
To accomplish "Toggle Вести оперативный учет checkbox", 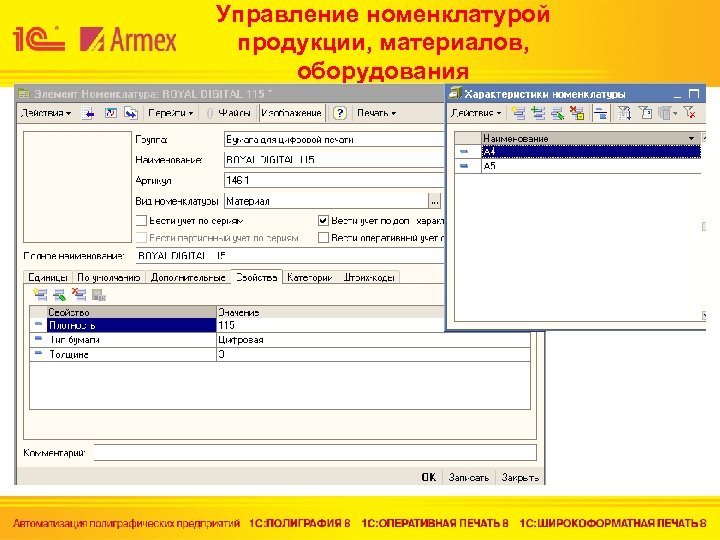I will pos(323,238).
